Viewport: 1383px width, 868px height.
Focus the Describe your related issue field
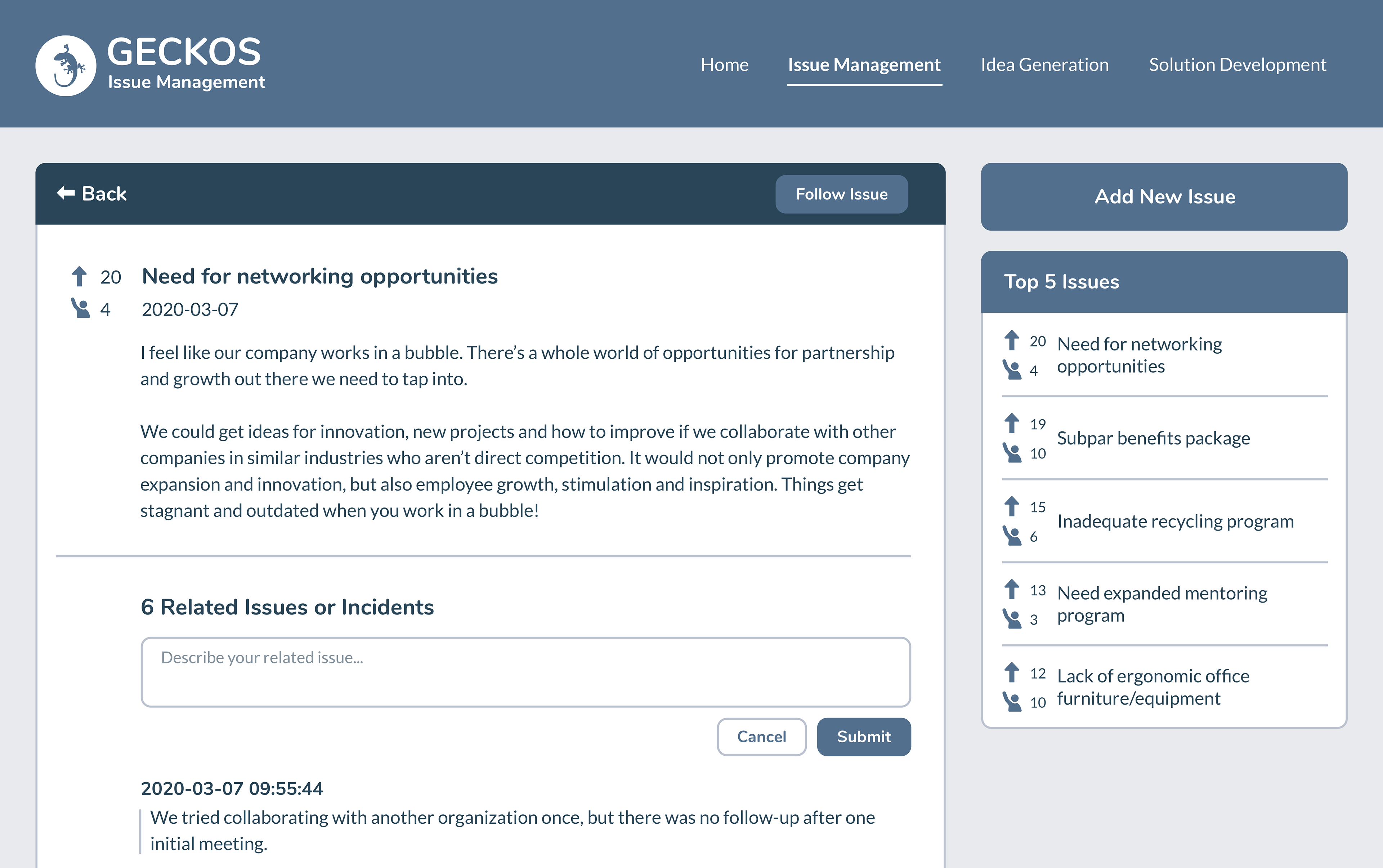click(x=525, y=672)
